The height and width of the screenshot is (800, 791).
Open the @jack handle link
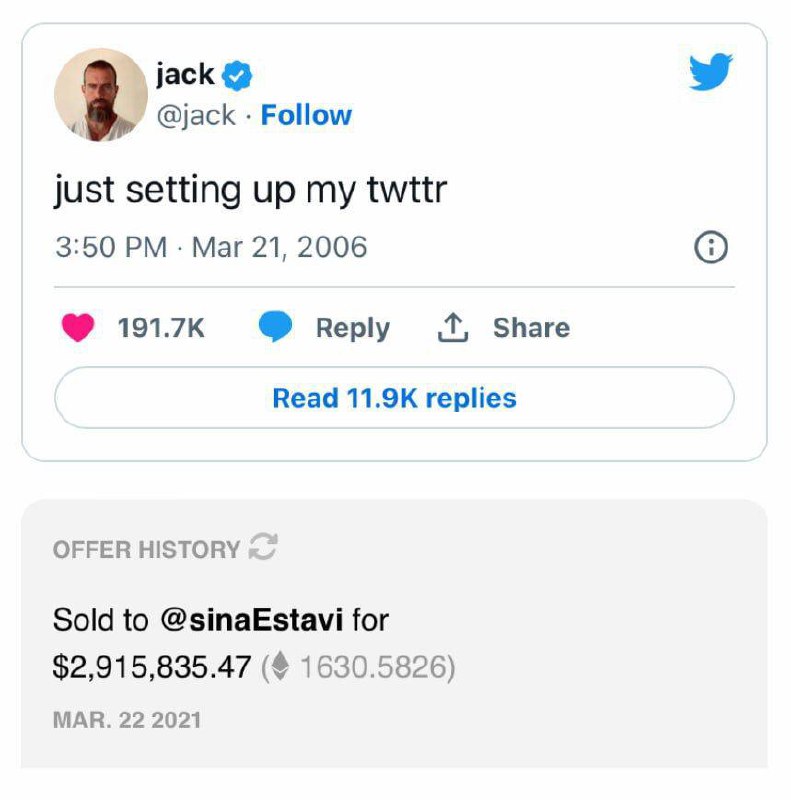click(196, 115)
